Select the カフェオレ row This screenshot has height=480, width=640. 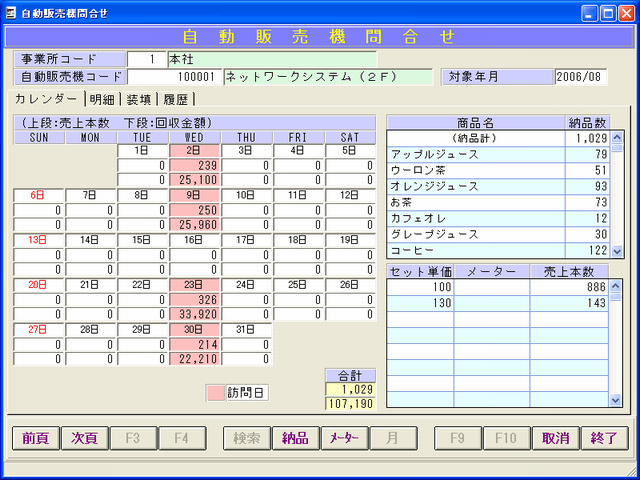pos(498,218)
